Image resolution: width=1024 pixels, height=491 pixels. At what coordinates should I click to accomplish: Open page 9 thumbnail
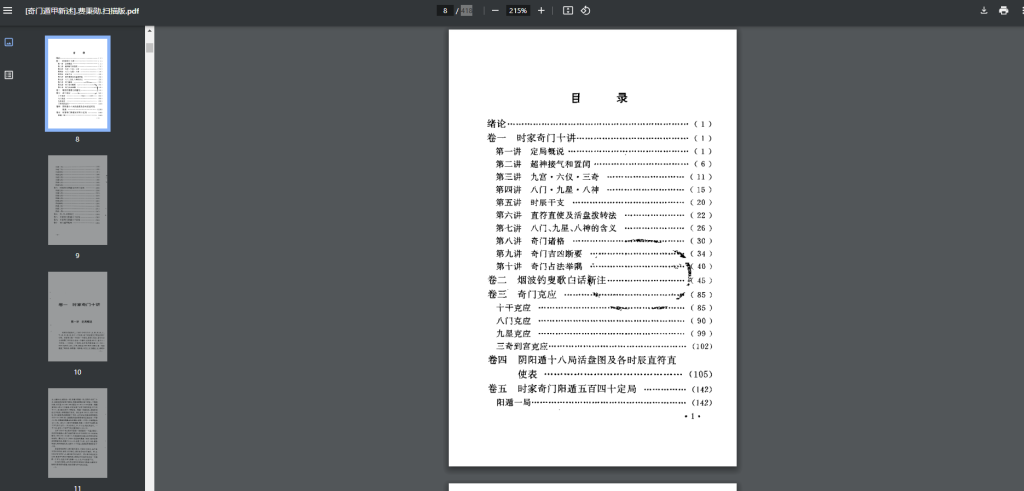(x=78, y=200)
